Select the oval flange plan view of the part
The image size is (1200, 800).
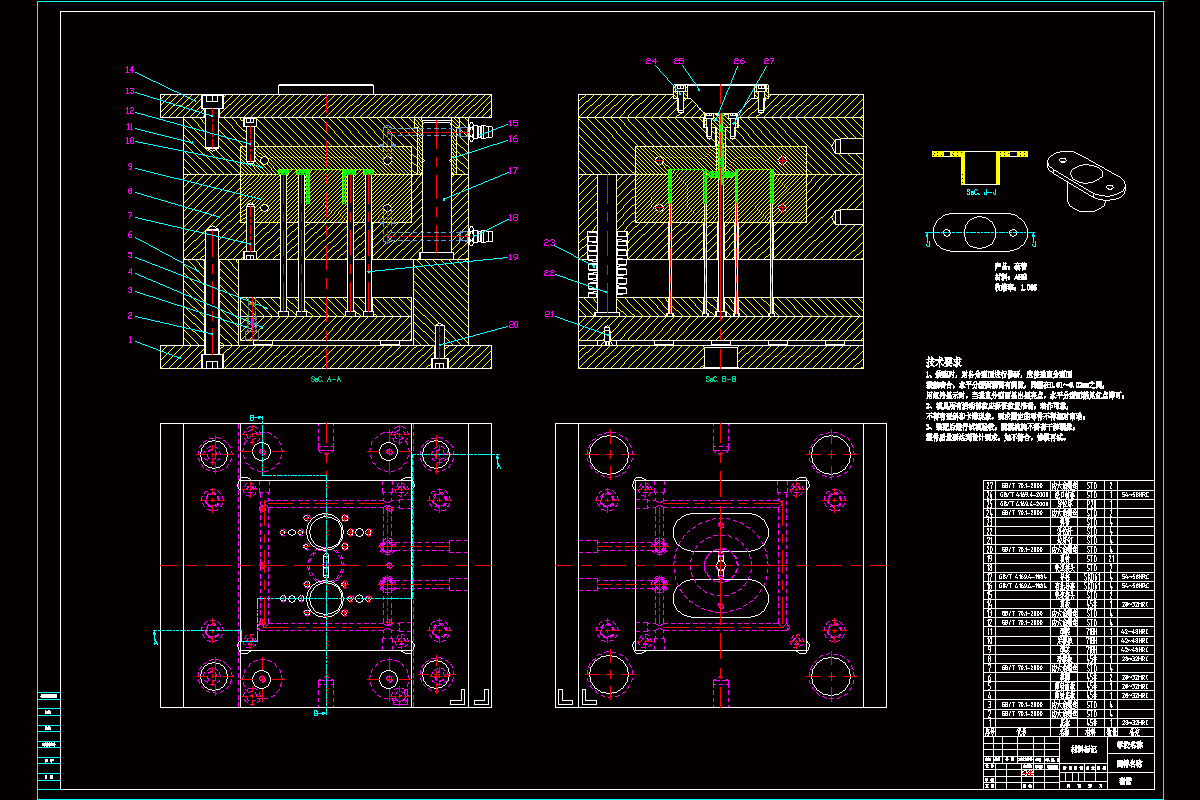tap(982, 234)
